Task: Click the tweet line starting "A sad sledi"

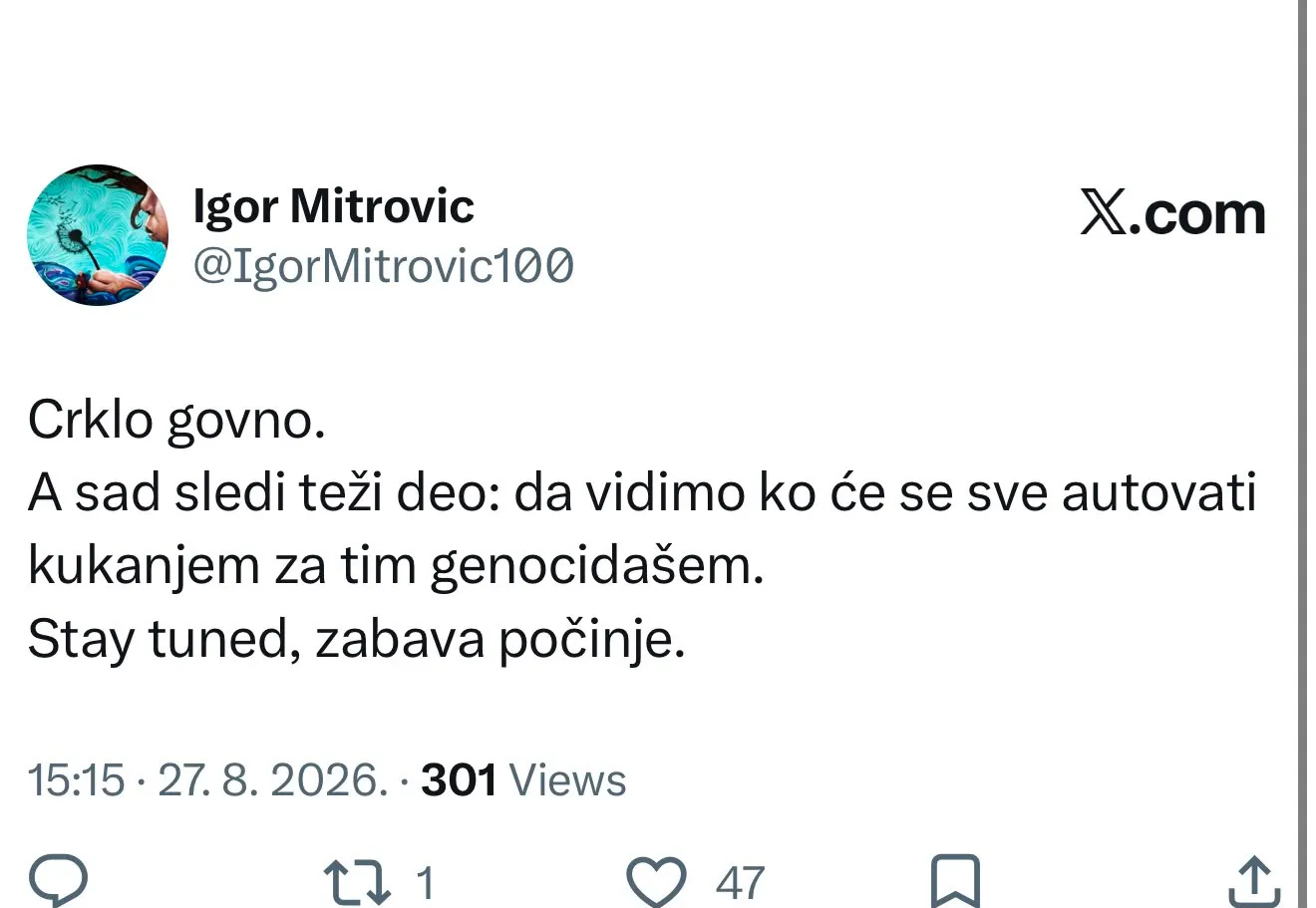Action: click(x=642, y=493)
